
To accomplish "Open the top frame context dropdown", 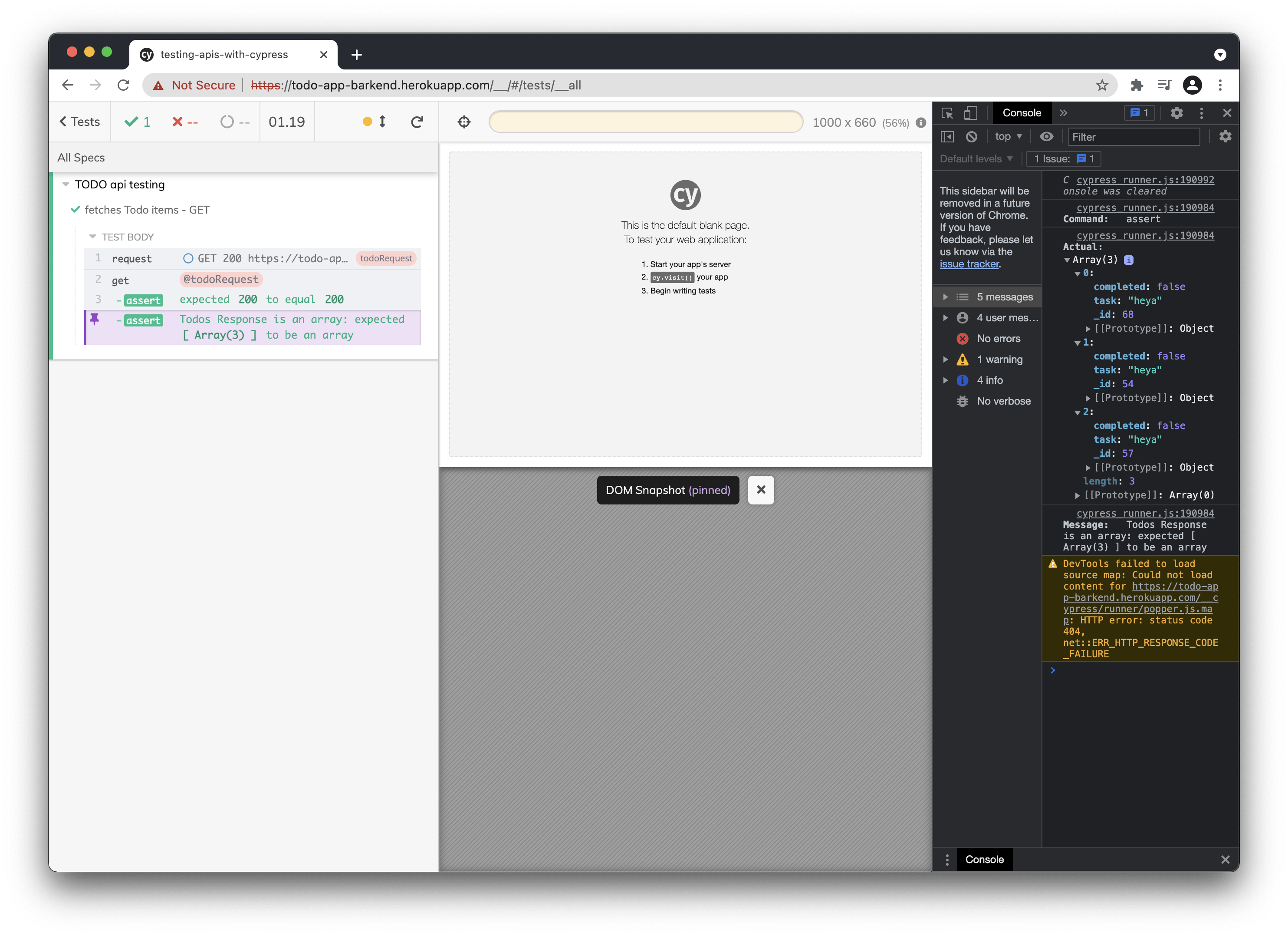I will pos(1008,136).
